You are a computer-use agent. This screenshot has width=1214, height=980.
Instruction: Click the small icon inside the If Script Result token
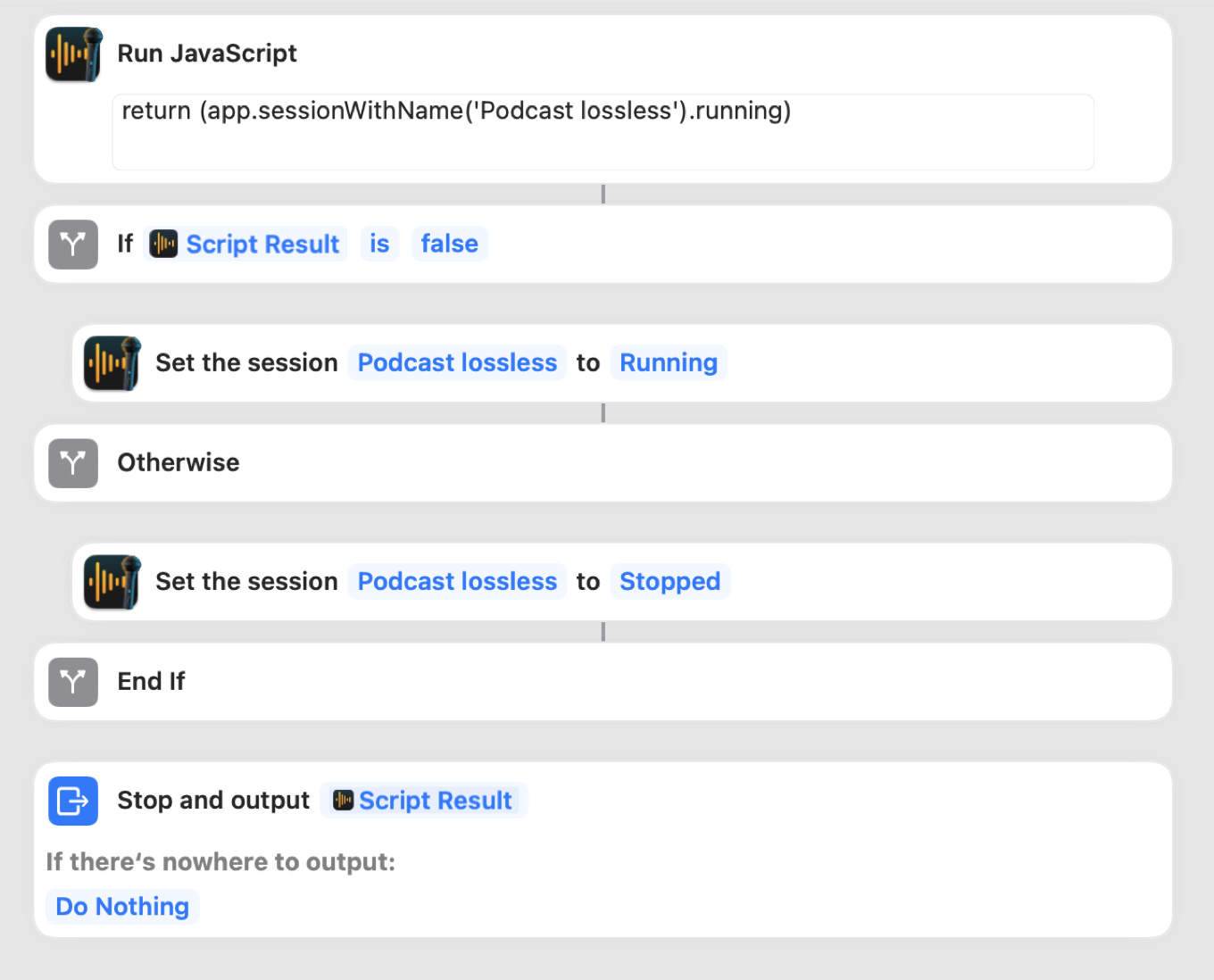pyautogui.click(x=163, y=244)
